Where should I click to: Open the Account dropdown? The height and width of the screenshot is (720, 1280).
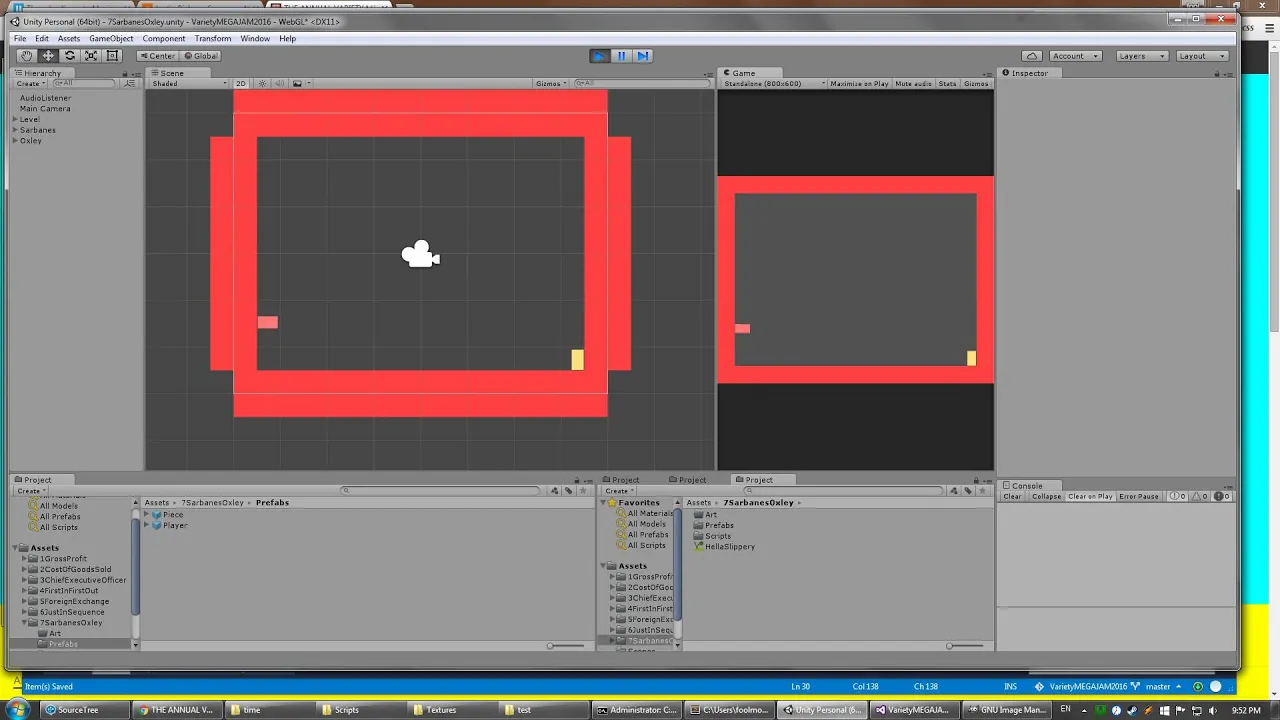(1075, 56)
